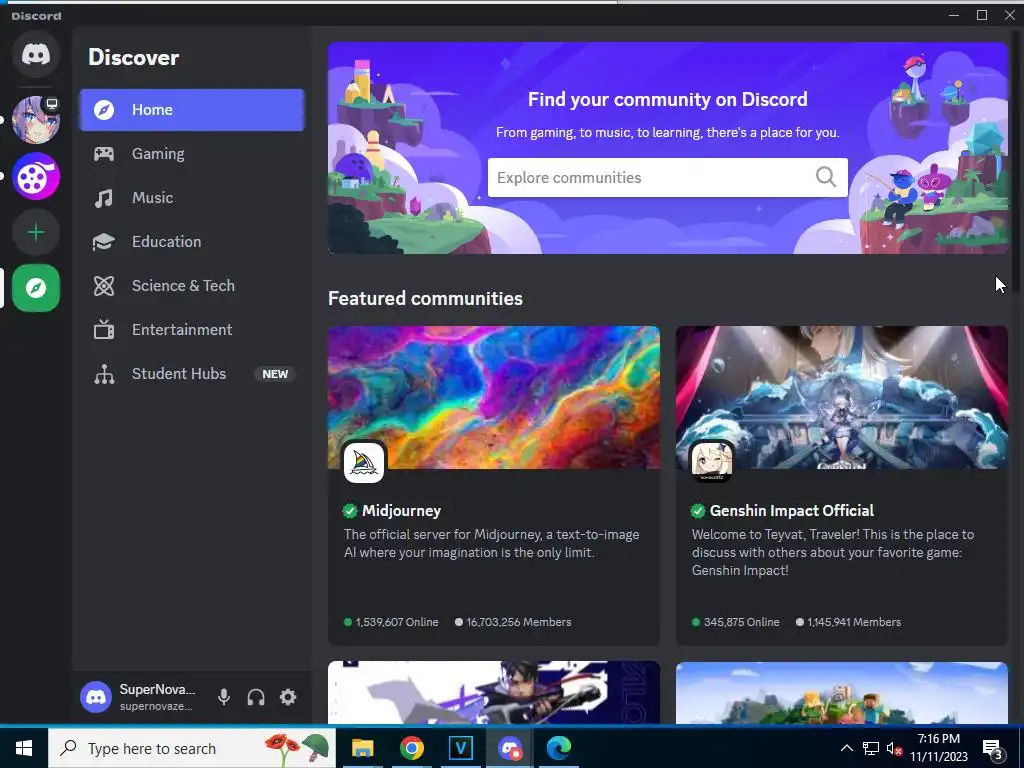Click the graduation cap Education icon

click(x=104, y=242)
